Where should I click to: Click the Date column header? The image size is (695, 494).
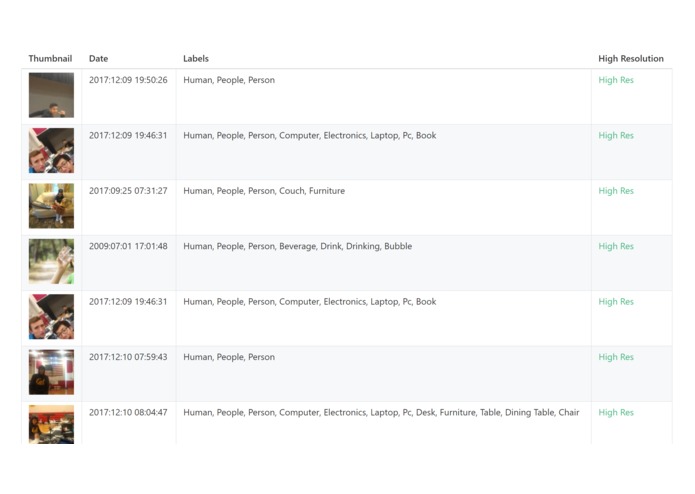[x=98, y=58]
